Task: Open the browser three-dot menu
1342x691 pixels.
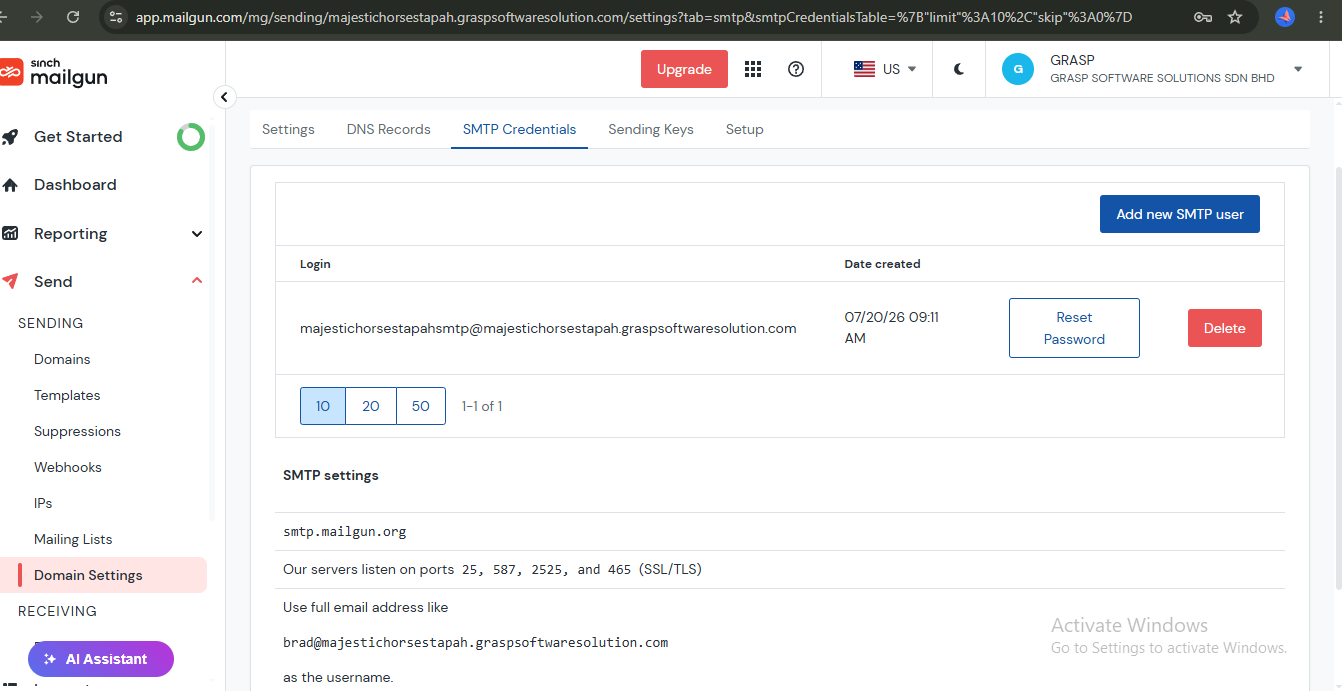Action: pyautogui.click(x=1321, y=17)
